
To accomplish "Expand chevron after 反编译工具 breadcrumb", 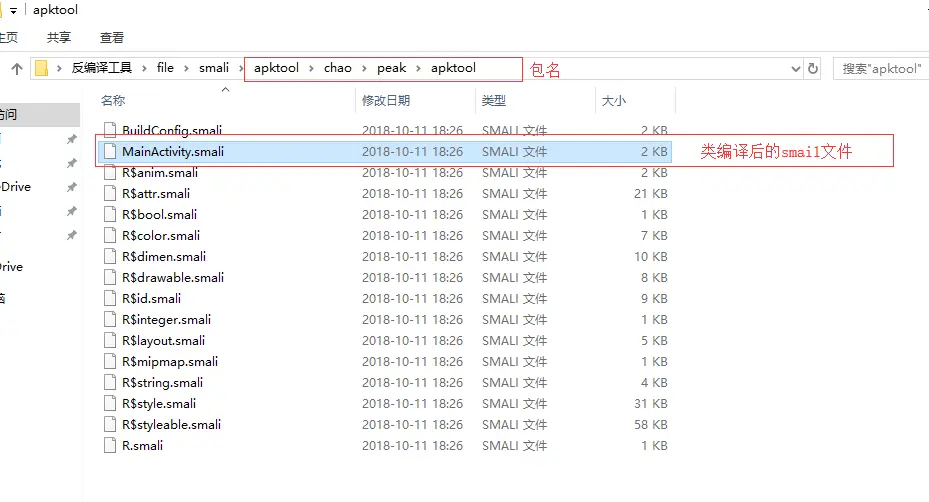I will click(144, 69).
